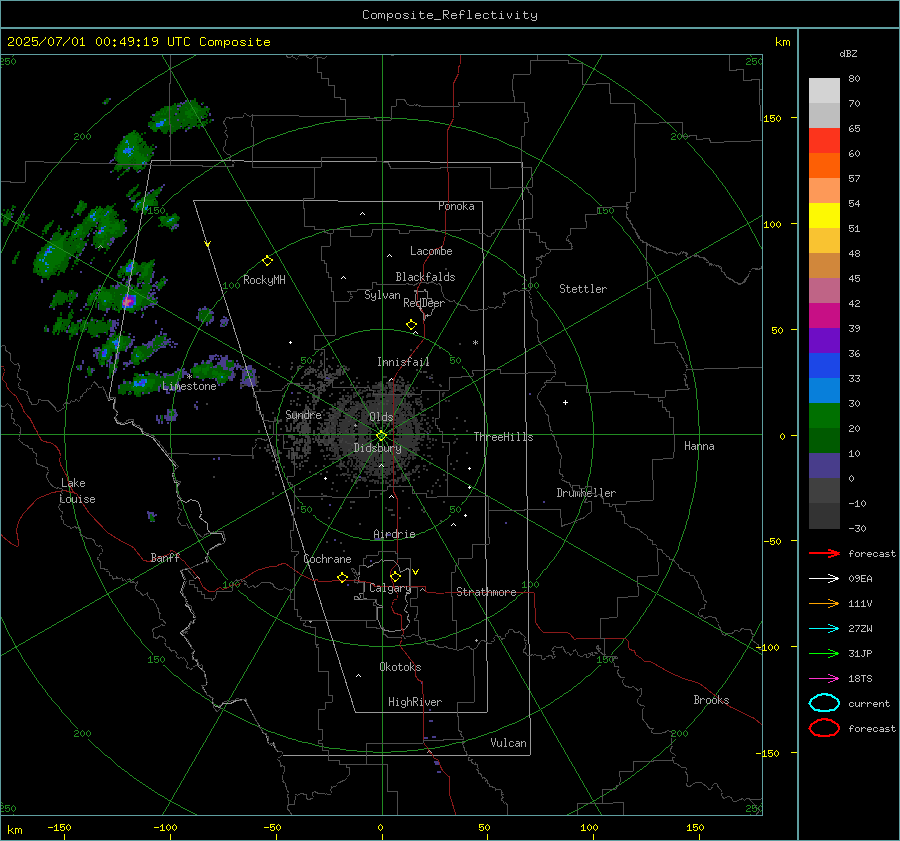Click the Stettler label
This screenshot has width=900, height=841.
(x=583, y=289)
